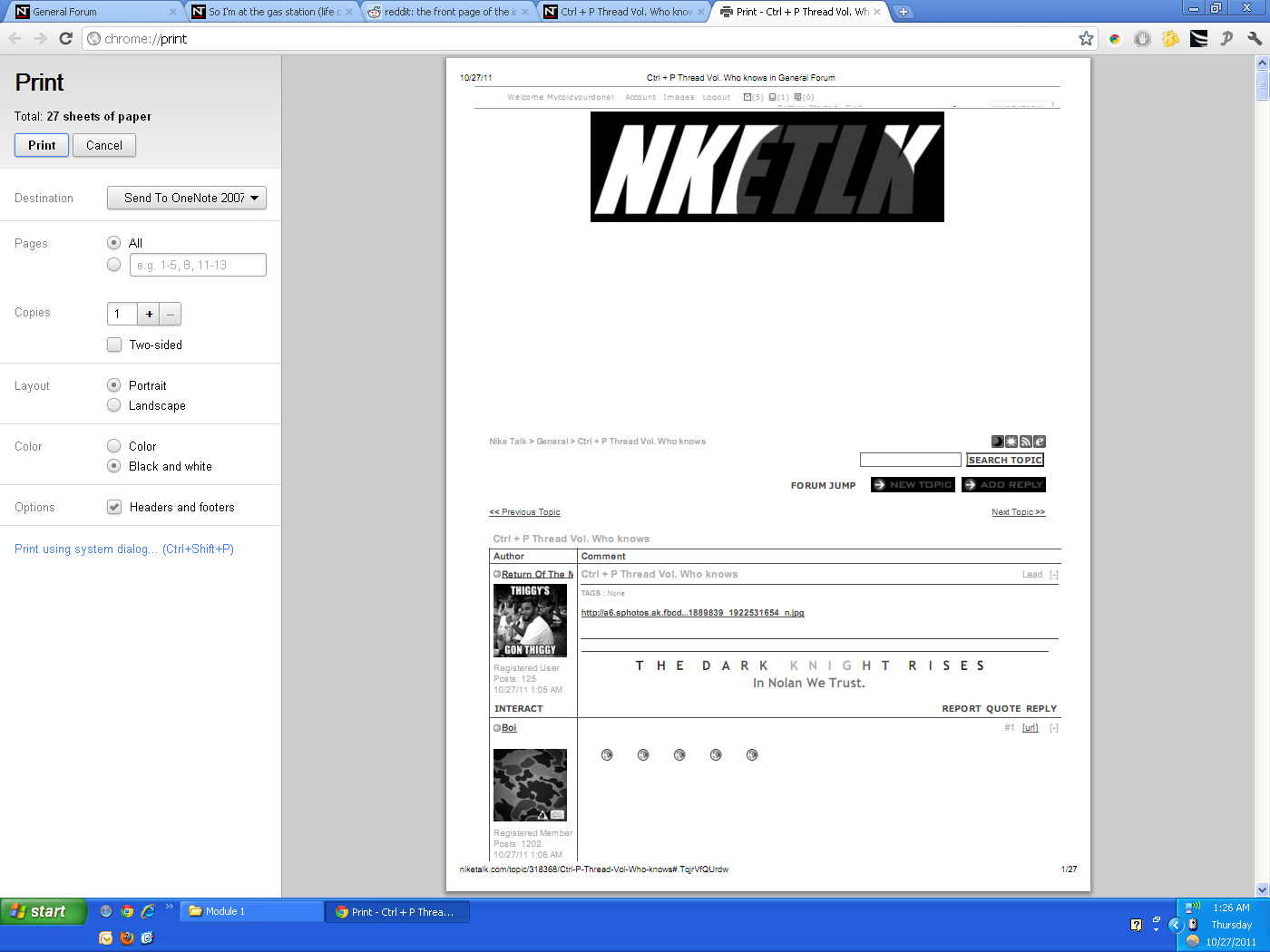
Task: Select Black and white option
Action: coord(113,466)
